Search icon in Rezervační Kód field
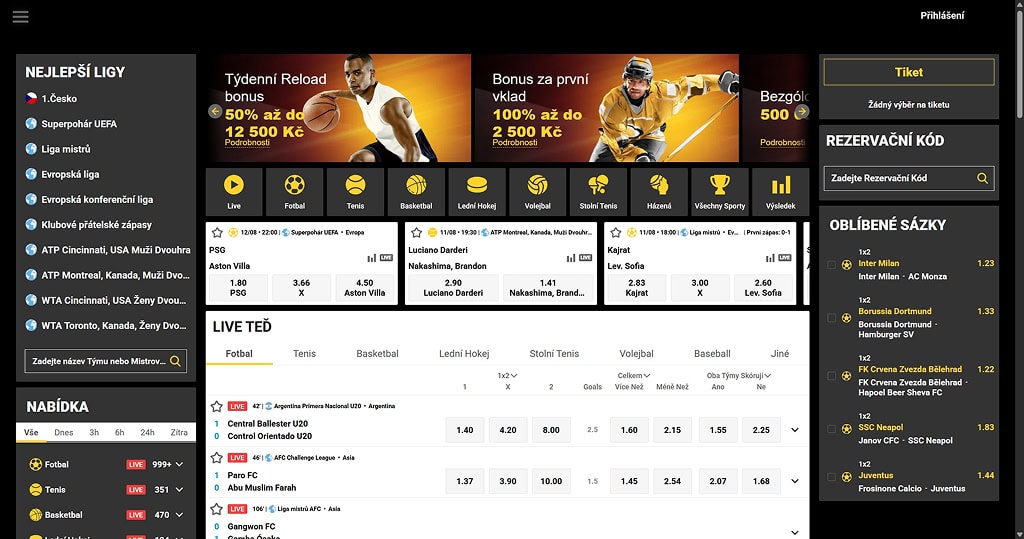Viewport: 1024px width, 539px height. click(x=982, y=178)
